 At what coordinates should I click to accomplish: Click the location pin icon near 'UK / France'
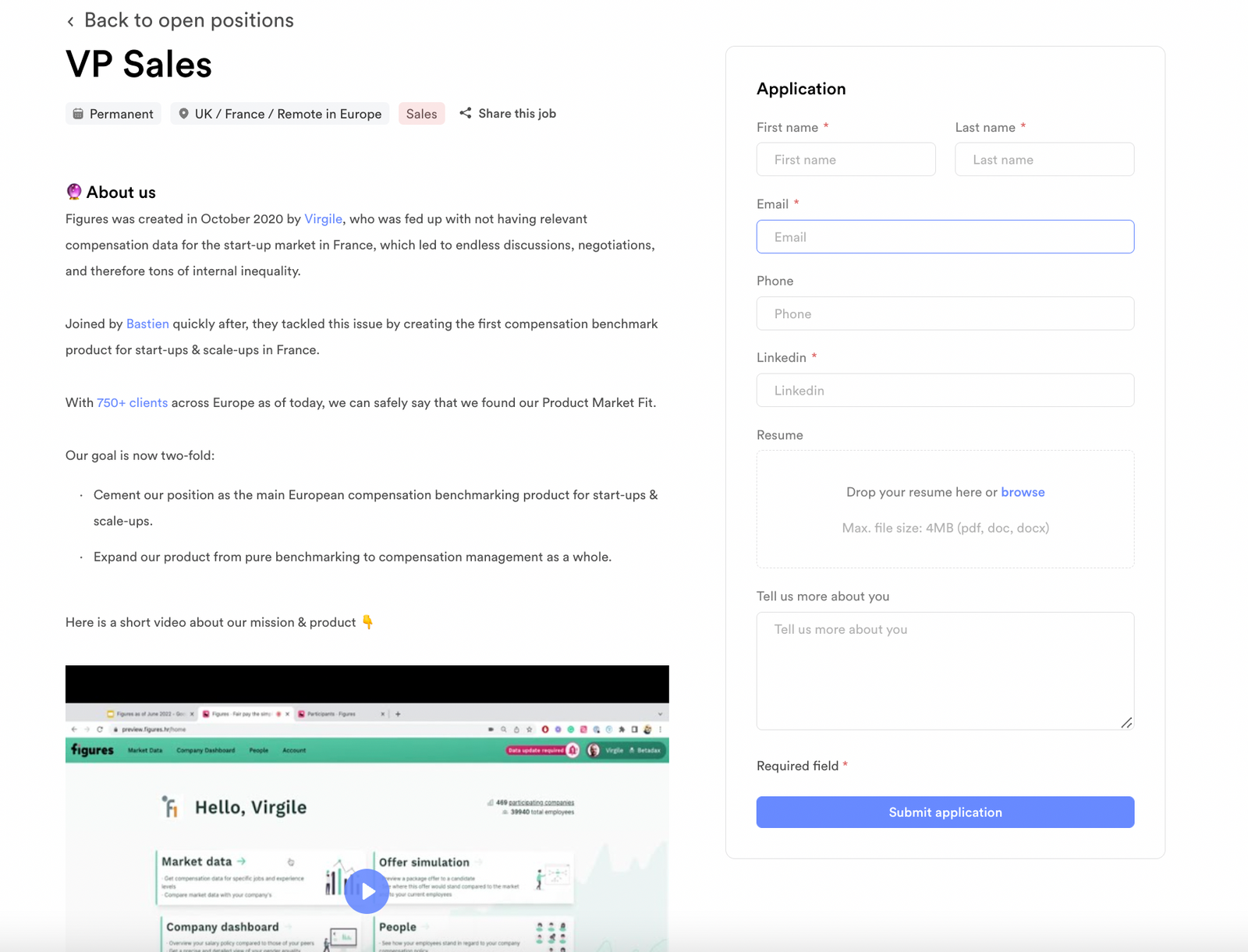(183, 113)
